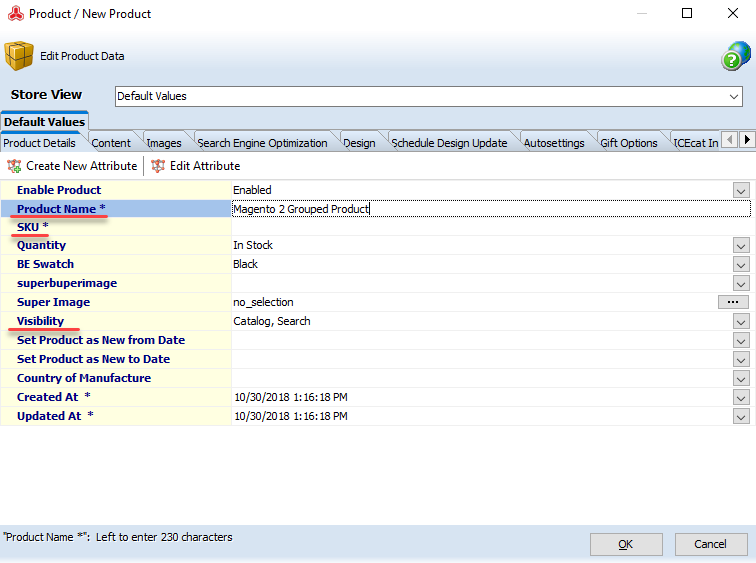Viewport: 756px width, 563px height.
Task: Click the OK button
Action: click(x=626, y=544)
